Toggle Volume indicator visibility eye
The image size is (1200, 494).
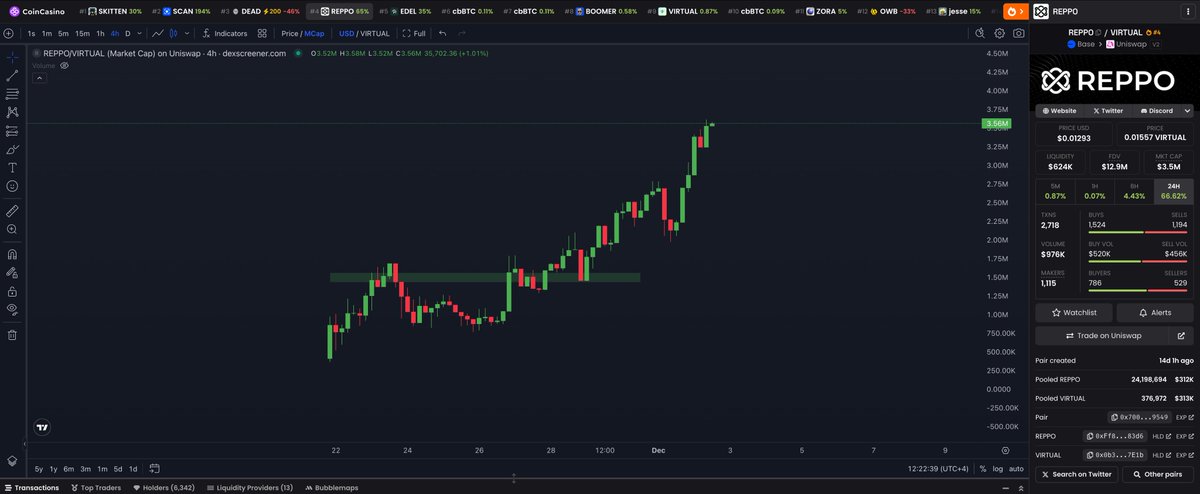click(x=65, y=65)
